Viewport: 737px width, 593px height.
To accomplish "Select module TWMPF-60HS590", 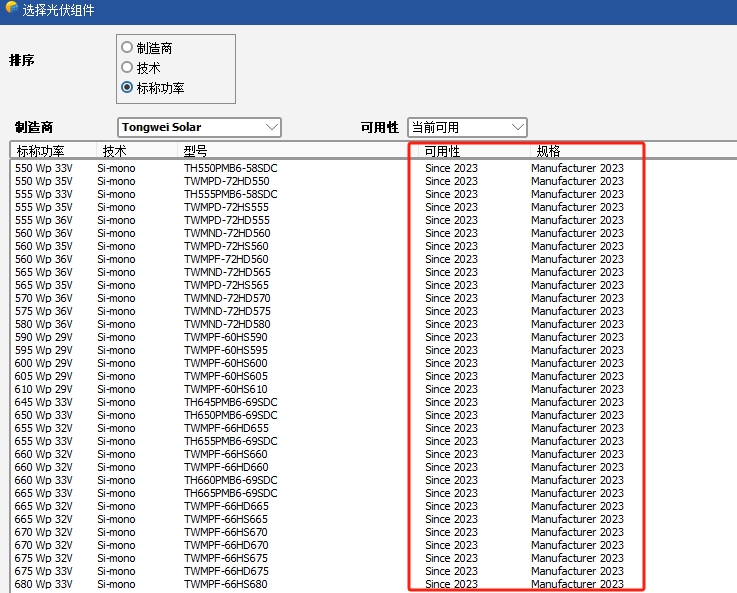I will tap(226, 337).
